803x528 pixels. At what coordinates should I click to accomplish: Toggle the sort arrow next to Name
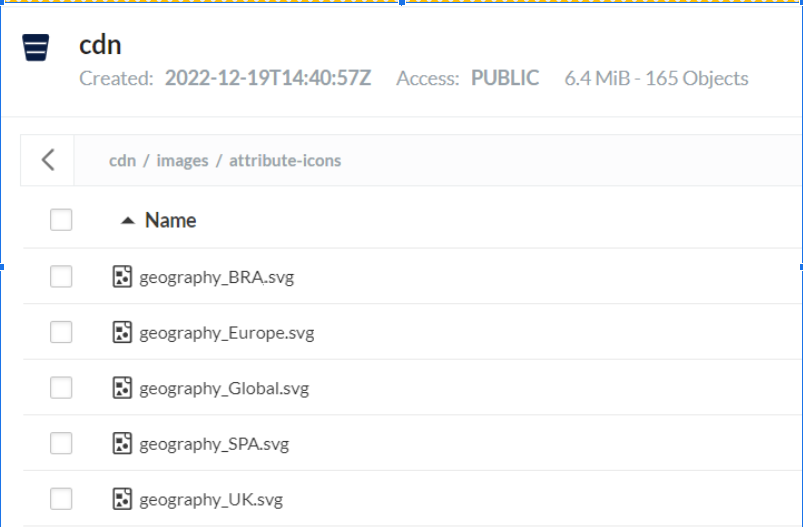click(127, 221)
